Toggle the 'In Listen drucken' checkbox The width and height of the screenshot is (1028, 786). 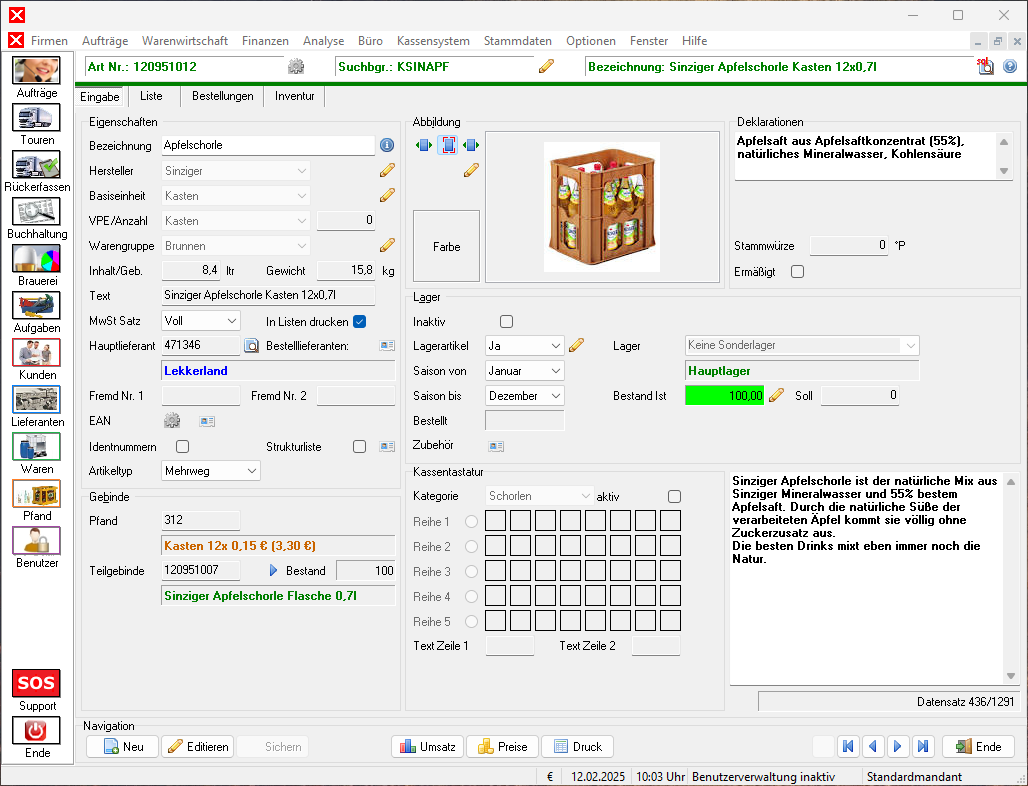click(x=360, y=322)
